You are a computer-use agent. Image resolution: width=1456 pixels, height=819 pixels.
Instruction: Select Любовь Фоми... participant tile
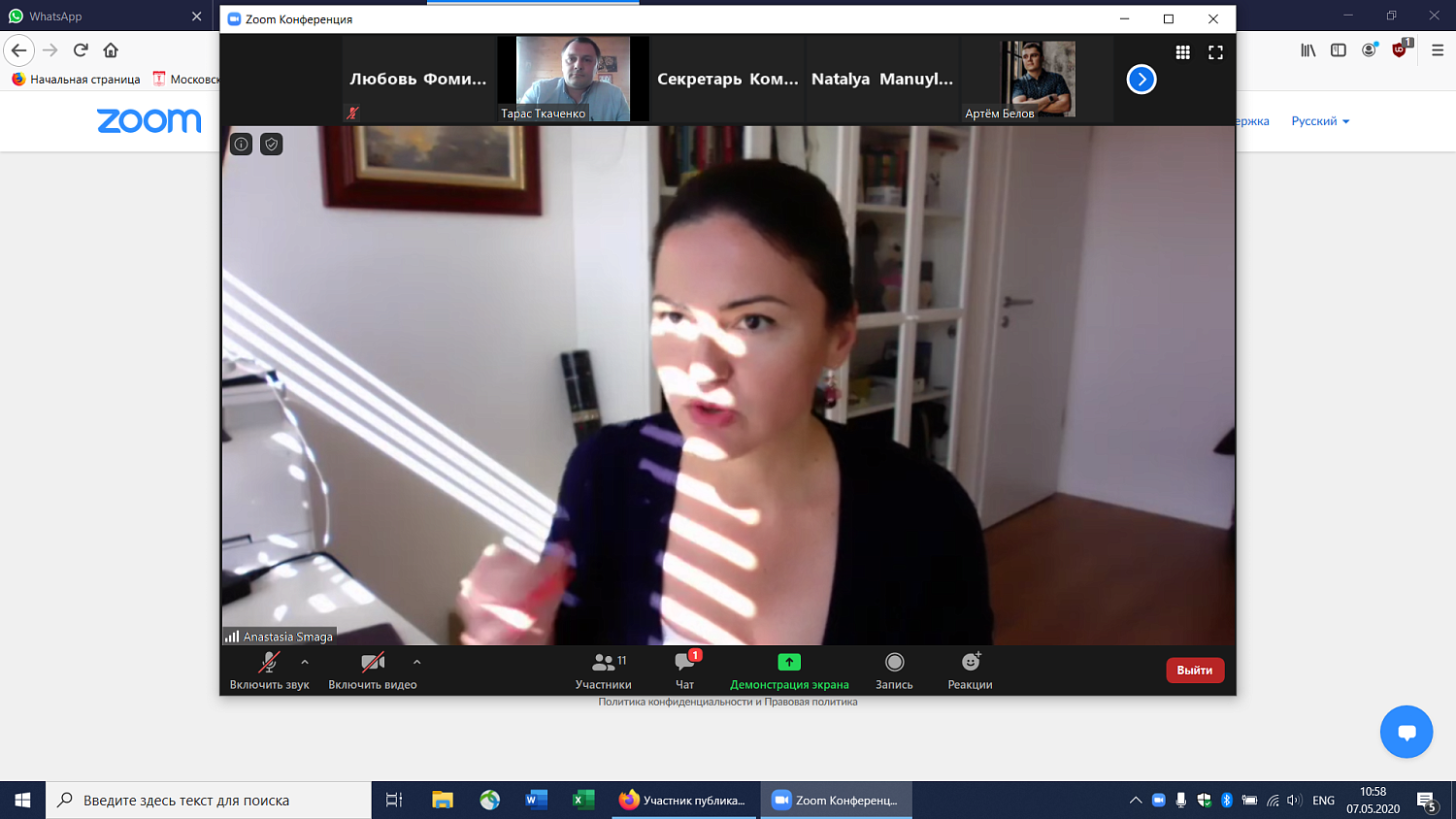[x=418, y=79]
